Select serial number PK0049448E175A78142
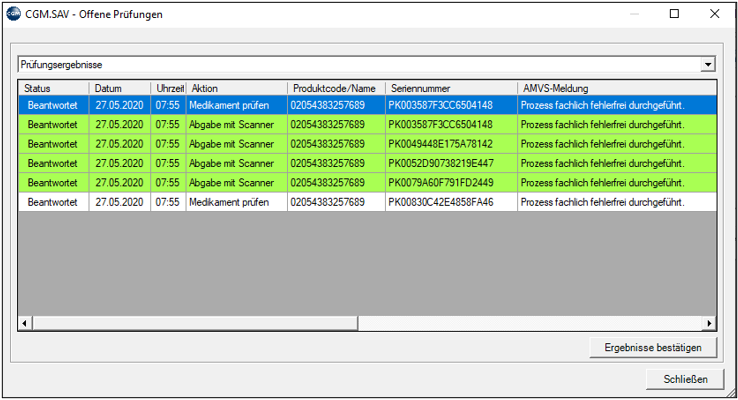The width and height of the screenshot is (738, 400). click(x=441, y=144)
